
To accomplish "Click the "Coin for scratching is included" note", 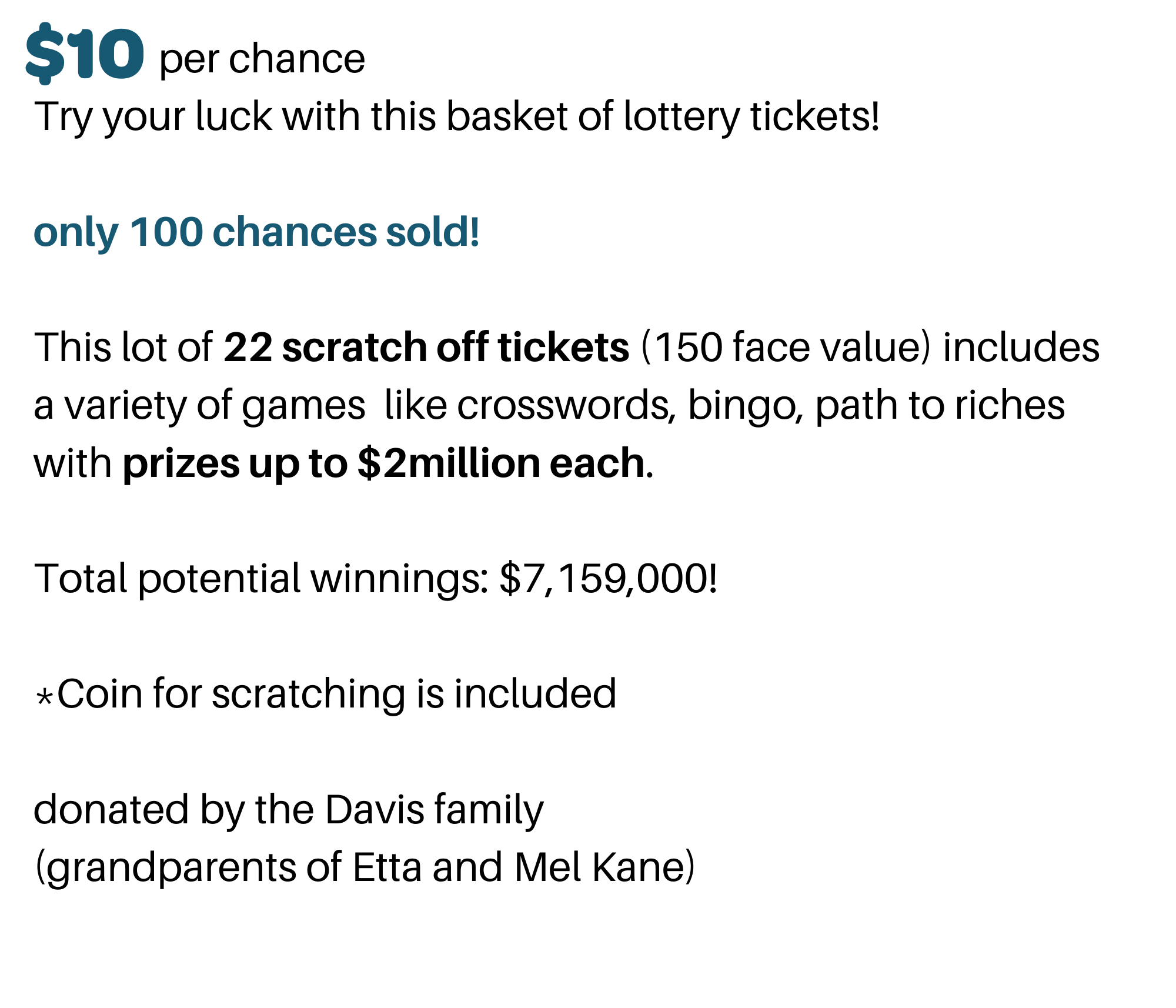I will point(336,694).
